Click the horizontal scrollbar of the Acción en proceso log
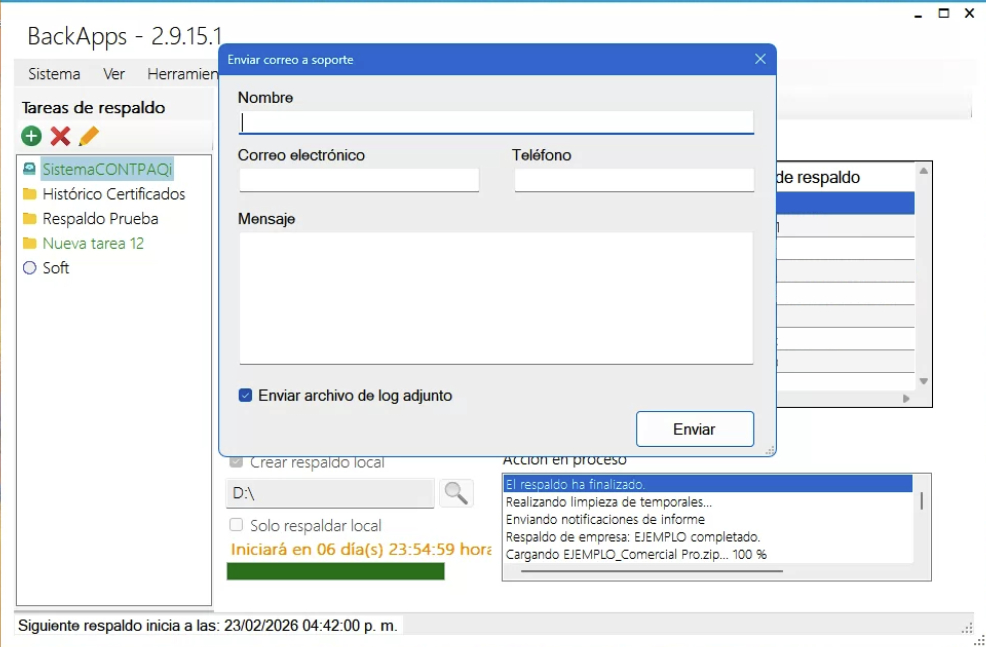The image size is (986, 647). point(651,571)
